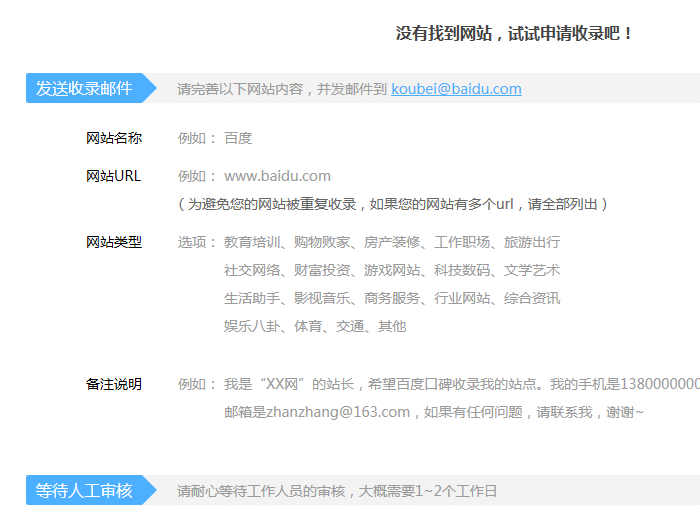Click the 备注说明 field label
Image resolution: width=700 pixels, height=531 pixels.
coord(114,384)
